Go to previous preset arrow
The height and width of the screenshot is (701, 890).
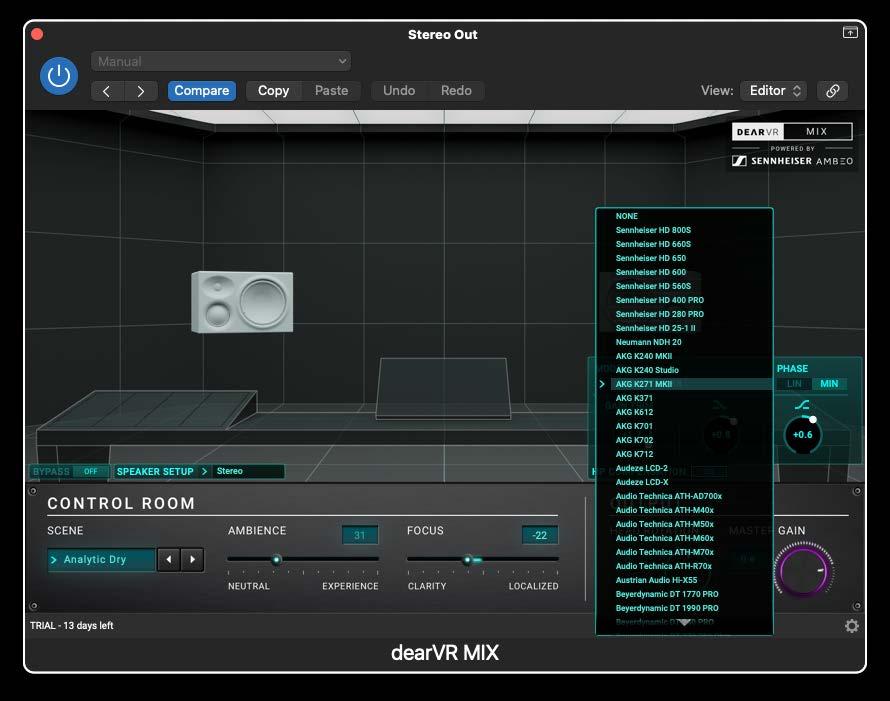(x=107, y=91)
